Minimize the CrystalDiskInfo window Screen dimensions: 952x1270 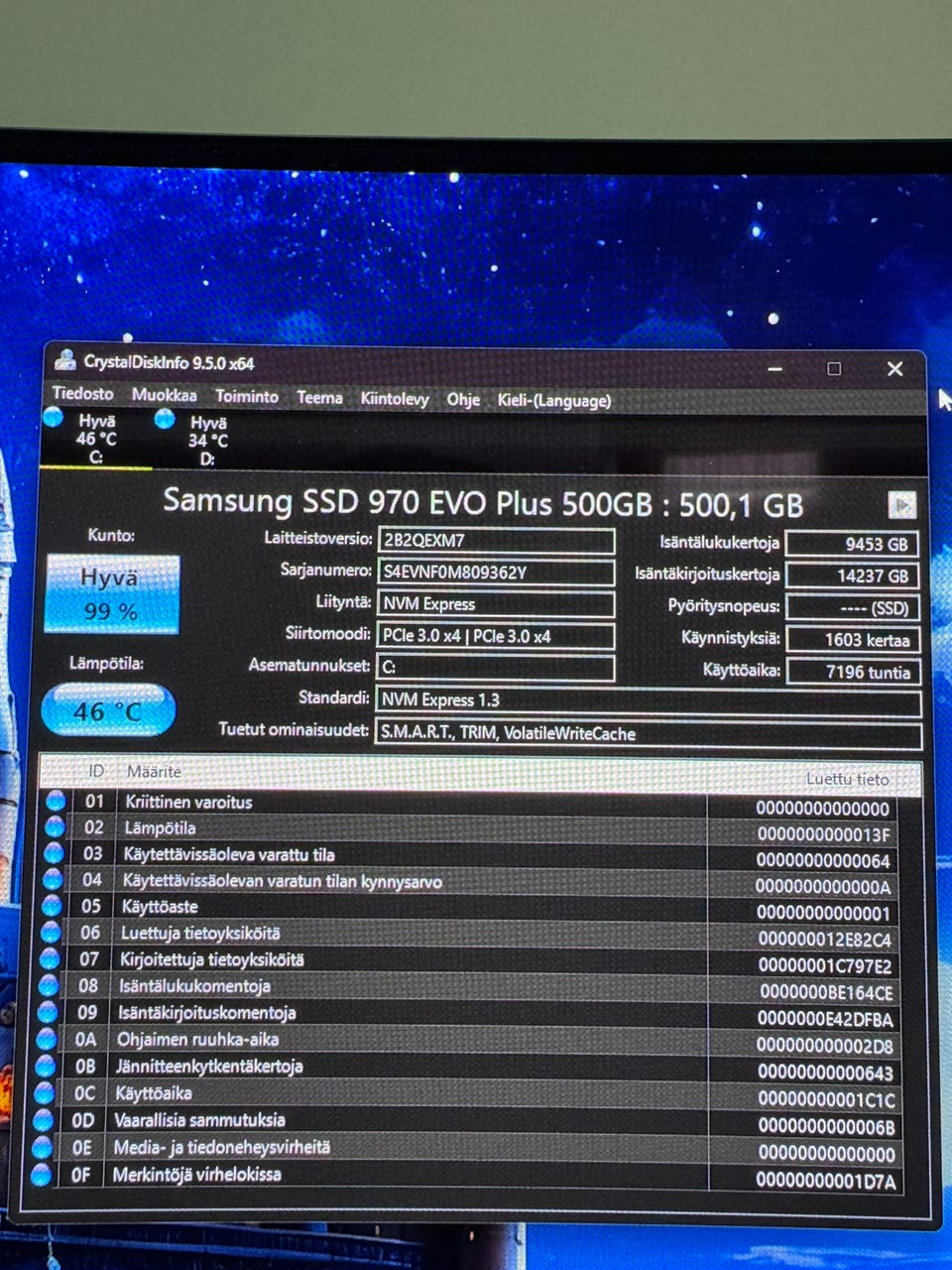775,368
